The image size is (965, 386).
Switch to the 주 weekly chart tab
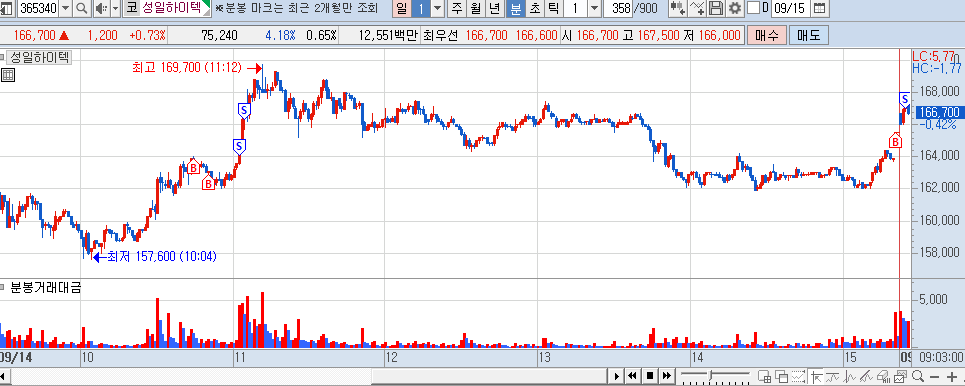point(457,8)
